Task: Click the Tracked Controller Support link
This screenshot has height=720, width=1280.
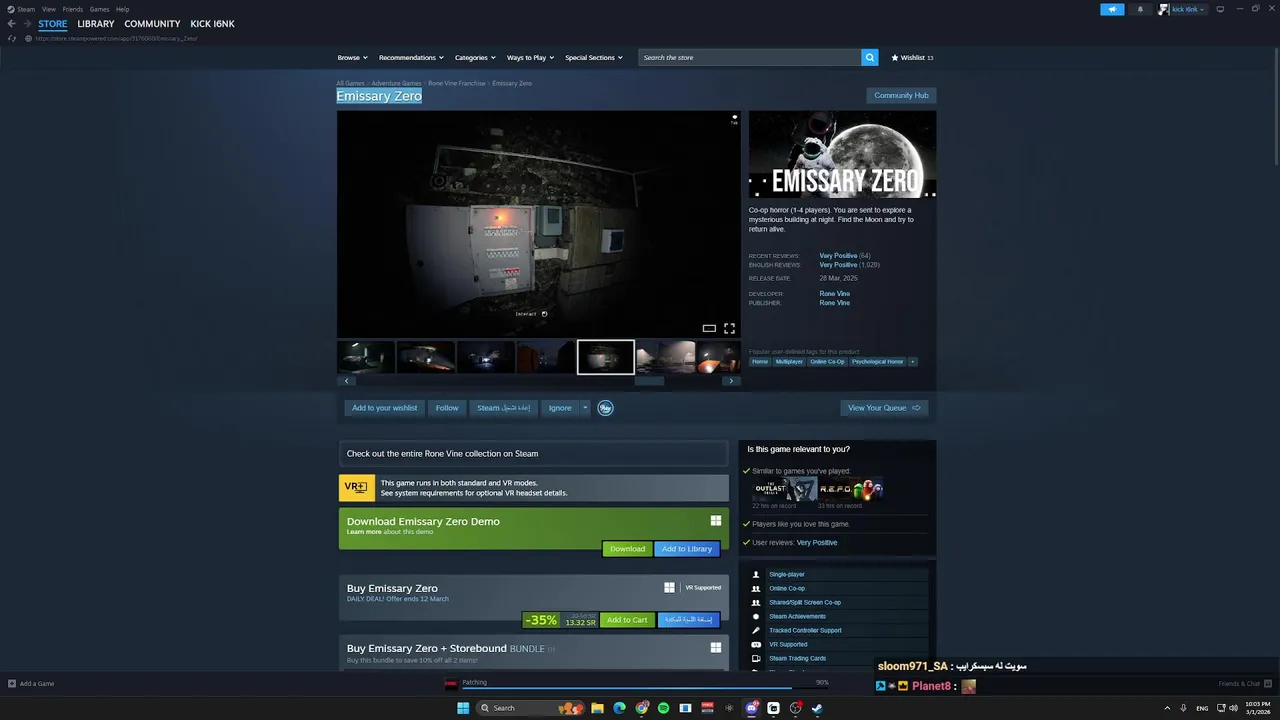Action: pos(805,630)
